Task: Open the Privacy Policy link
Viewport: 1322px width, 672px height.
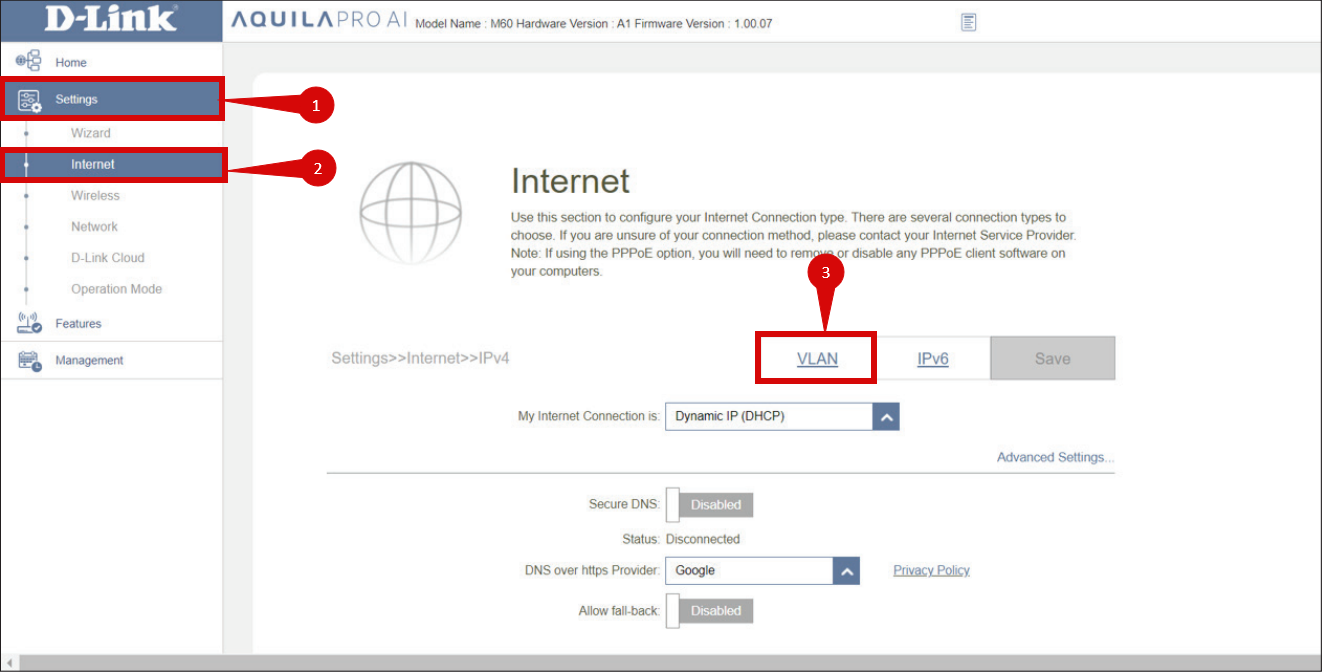Action: pos(931,570)
